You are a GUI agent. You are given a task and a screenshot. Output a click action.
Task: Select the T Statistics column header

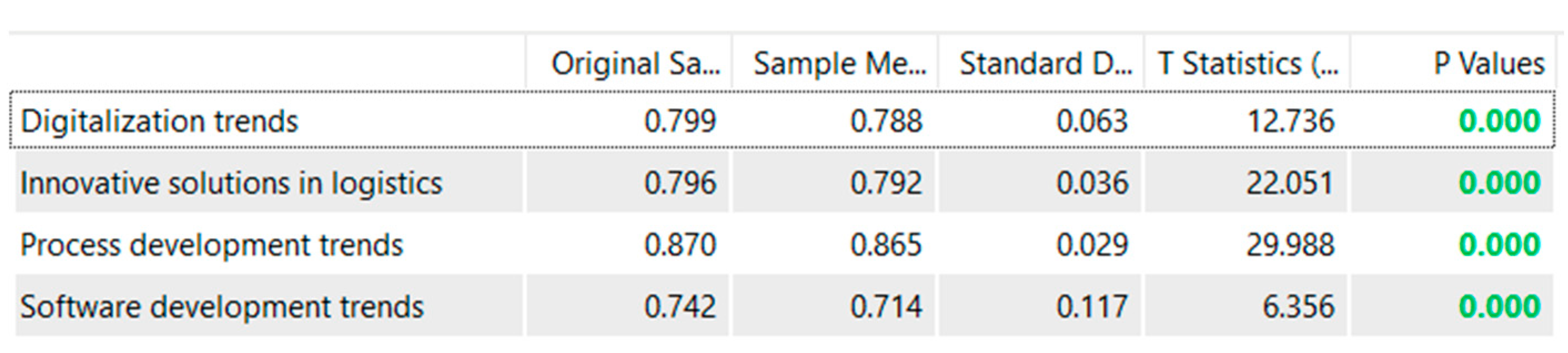tap(1248, 64)
